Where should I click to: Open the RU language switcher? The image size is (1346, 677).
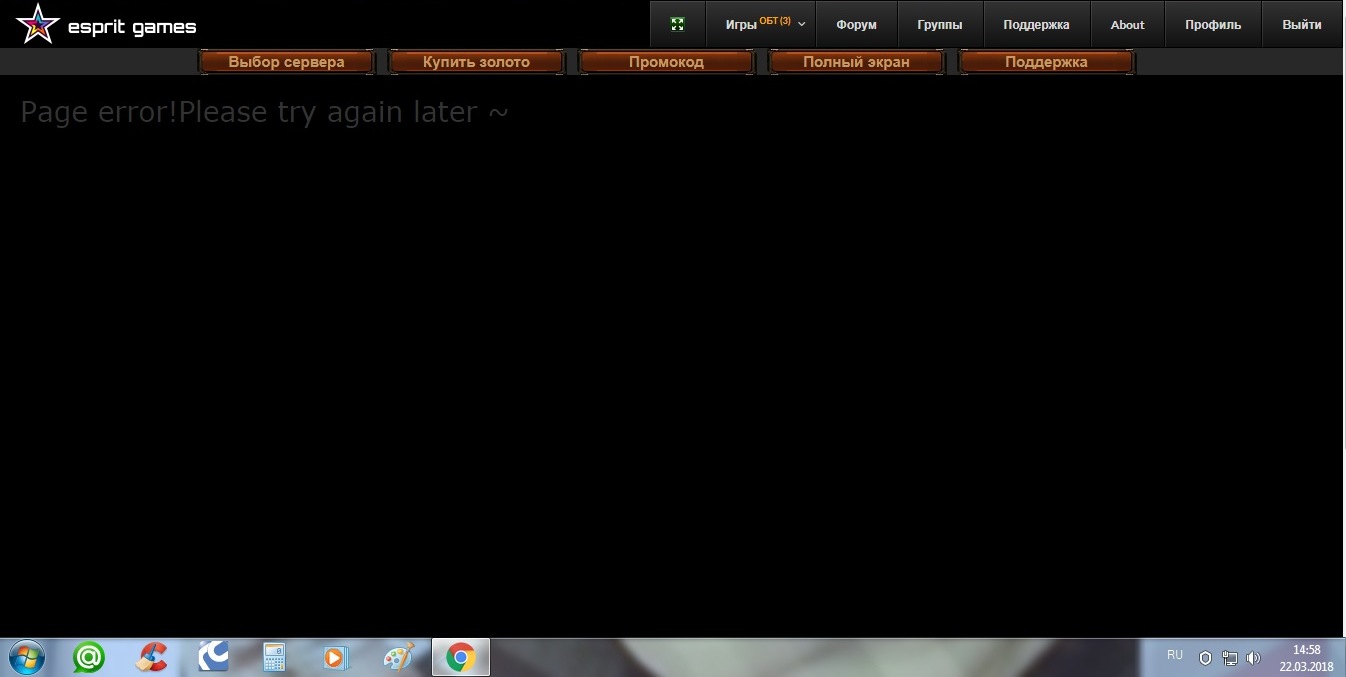coord(1175,655)
